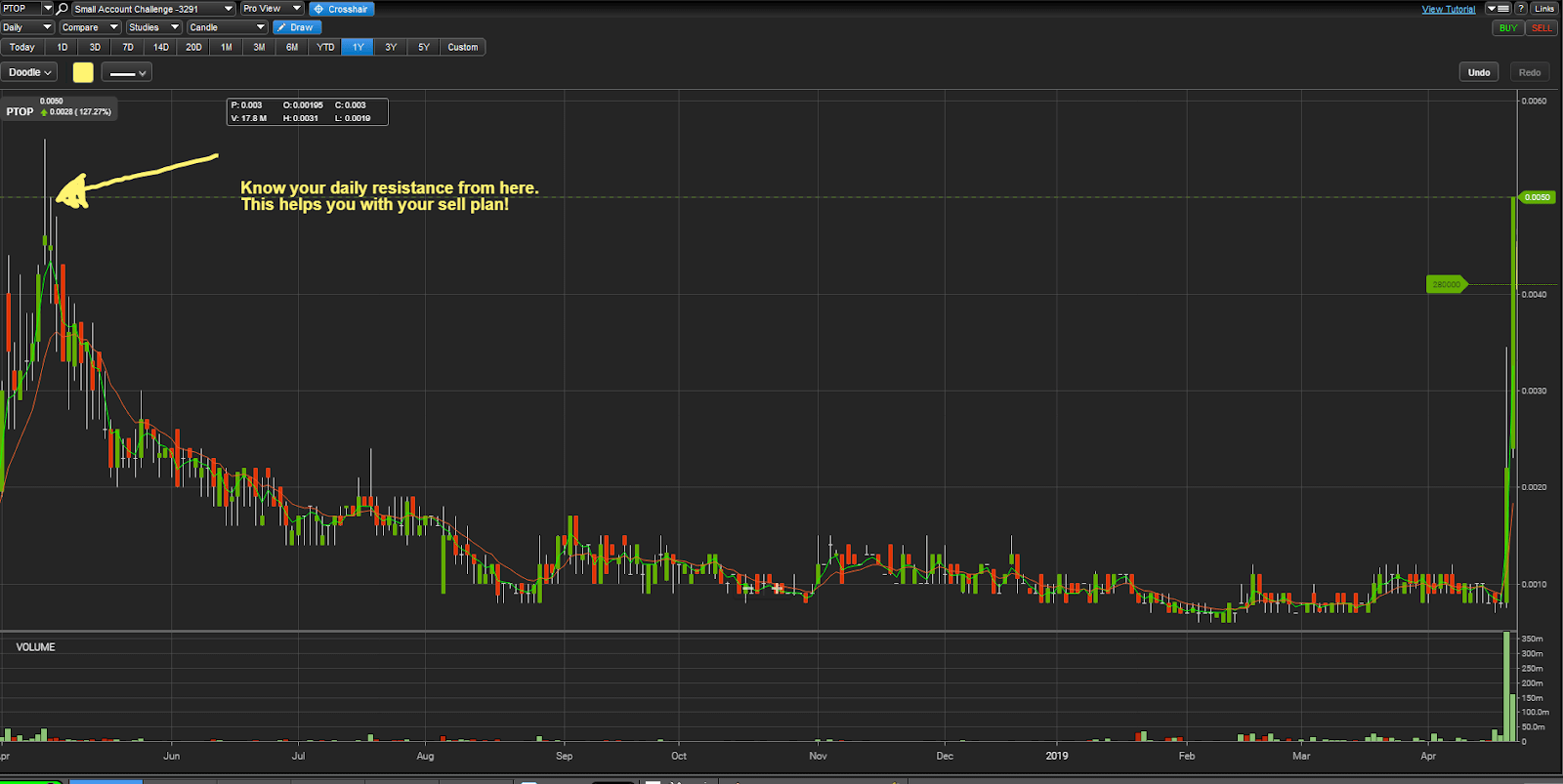Select the 1D range tab
This screenshot has width=1563, height=784.
[x=63, y=47]
